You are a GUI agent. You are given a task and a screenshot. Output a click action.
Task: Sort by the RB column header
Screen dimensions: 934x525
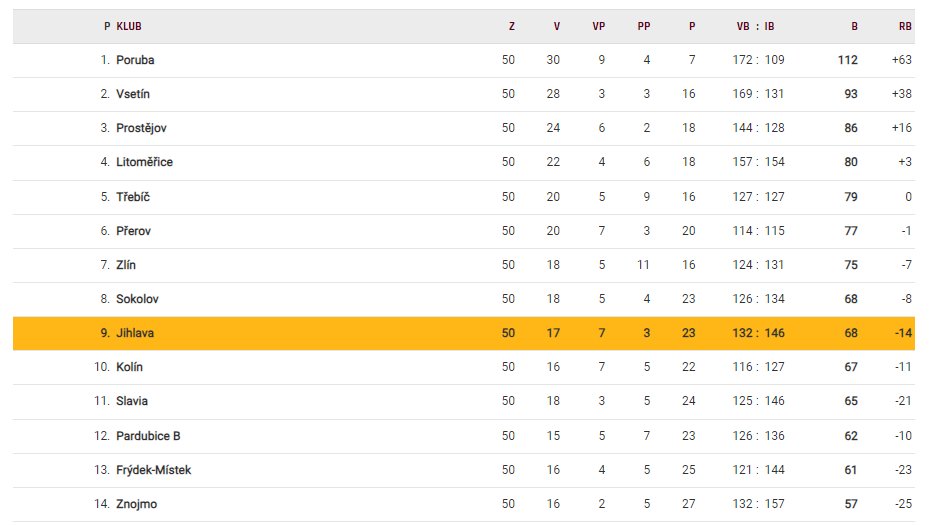[x=905, y=27]
